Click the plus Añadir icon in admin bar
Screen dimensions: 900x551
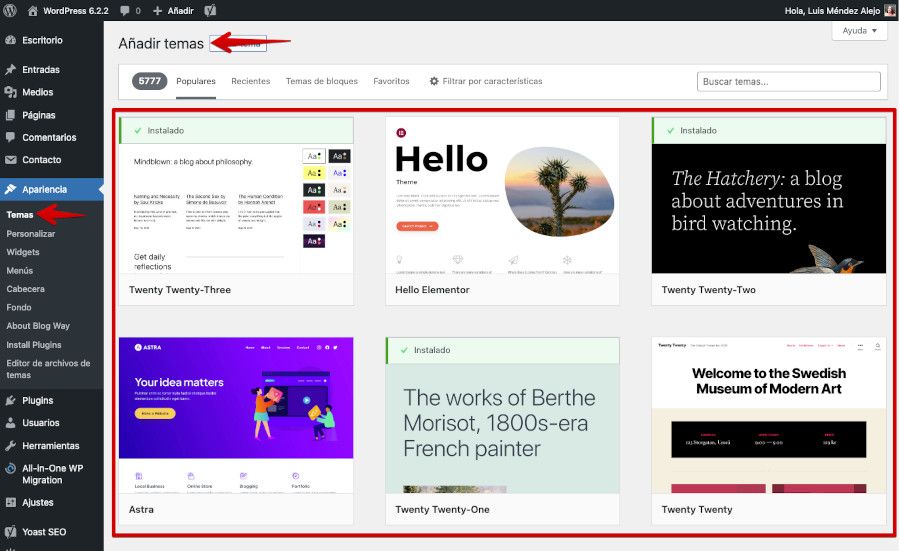157,10
